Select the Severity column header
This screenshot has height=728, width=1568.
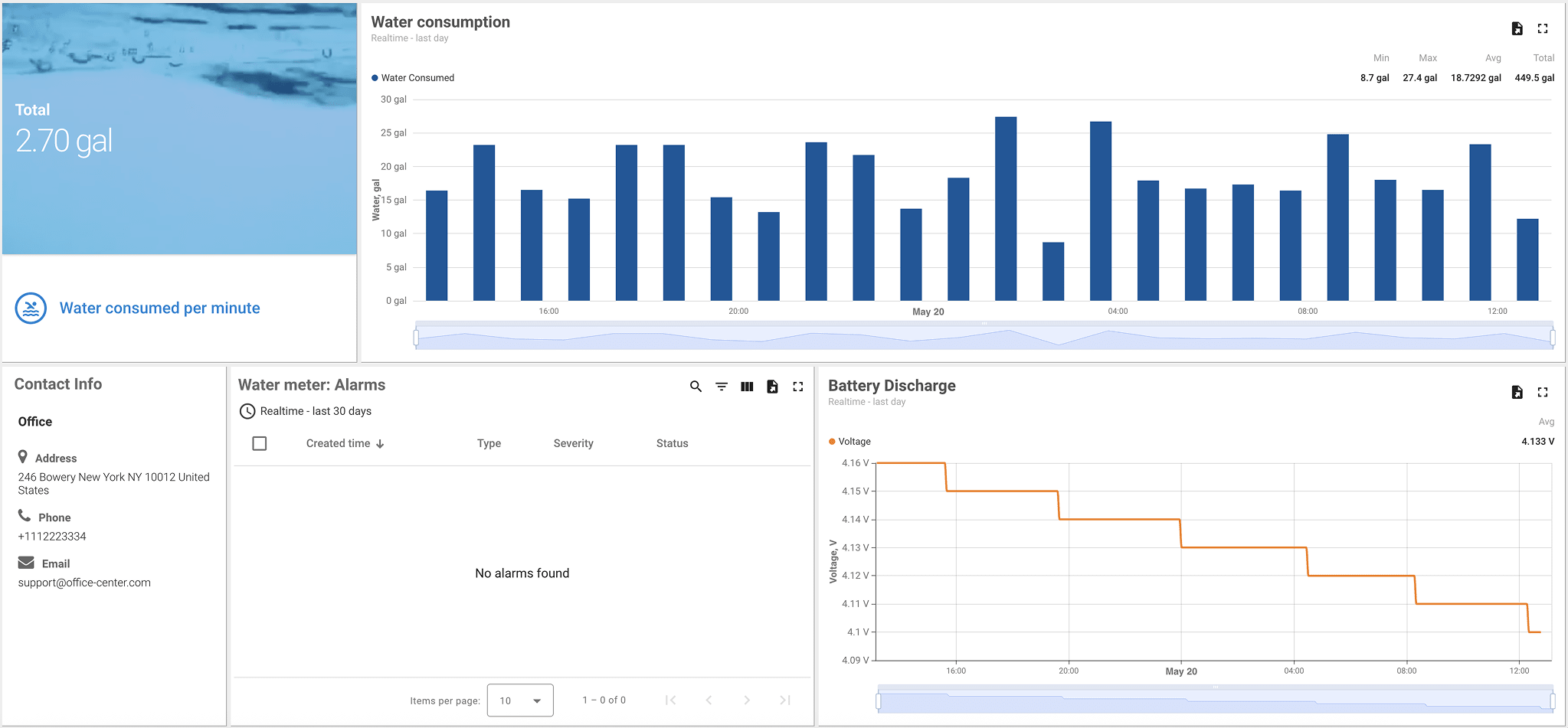[x=572, y=443]
